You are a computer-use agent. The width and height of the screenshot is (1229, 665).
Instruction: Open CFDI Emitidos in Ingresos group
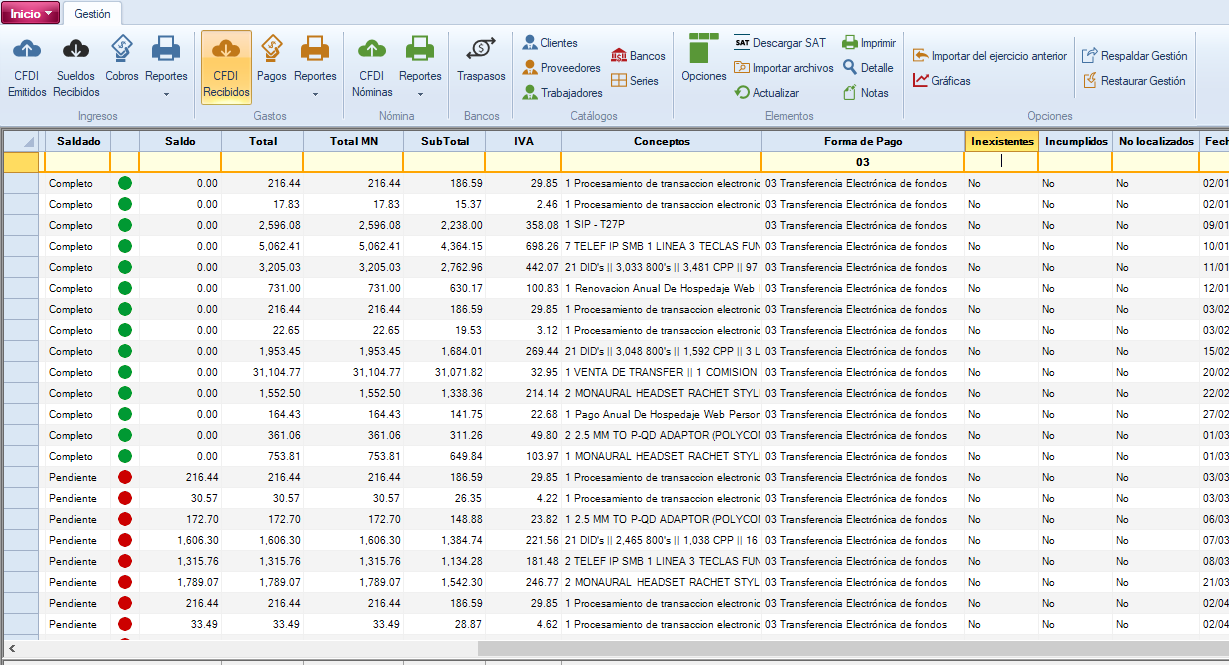coord(27,66)
